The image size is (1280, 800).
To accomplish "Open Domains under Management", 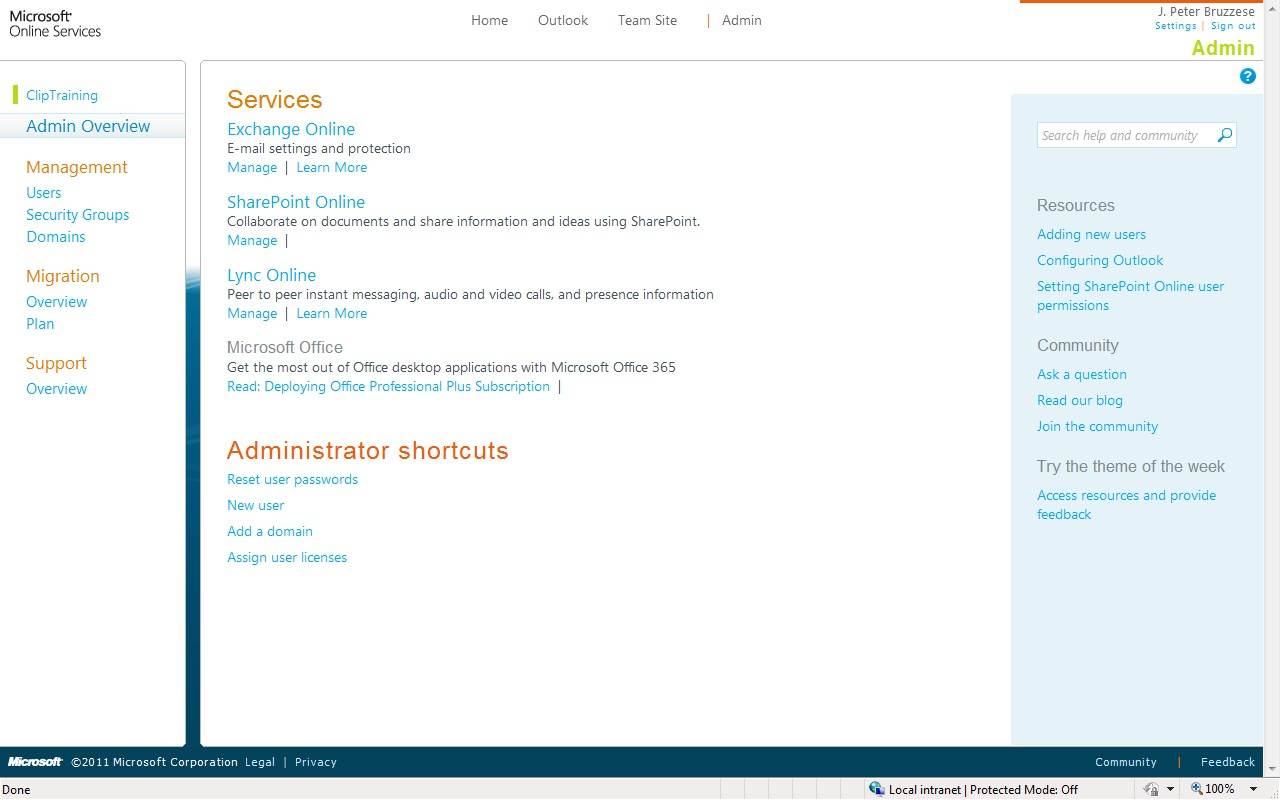I will click(55, 237).
